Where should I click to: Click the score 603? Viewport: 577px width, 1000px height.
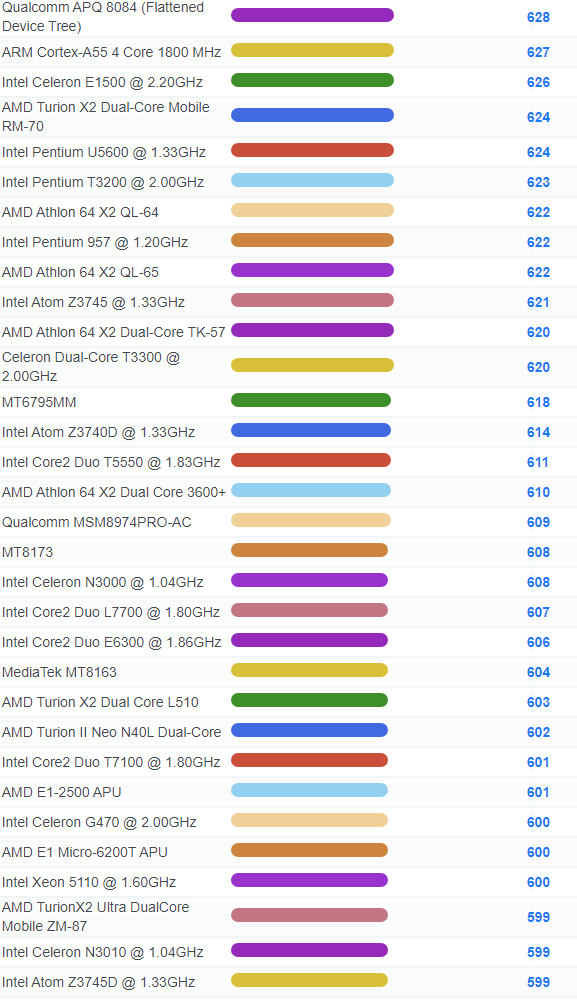pos(538,702)
